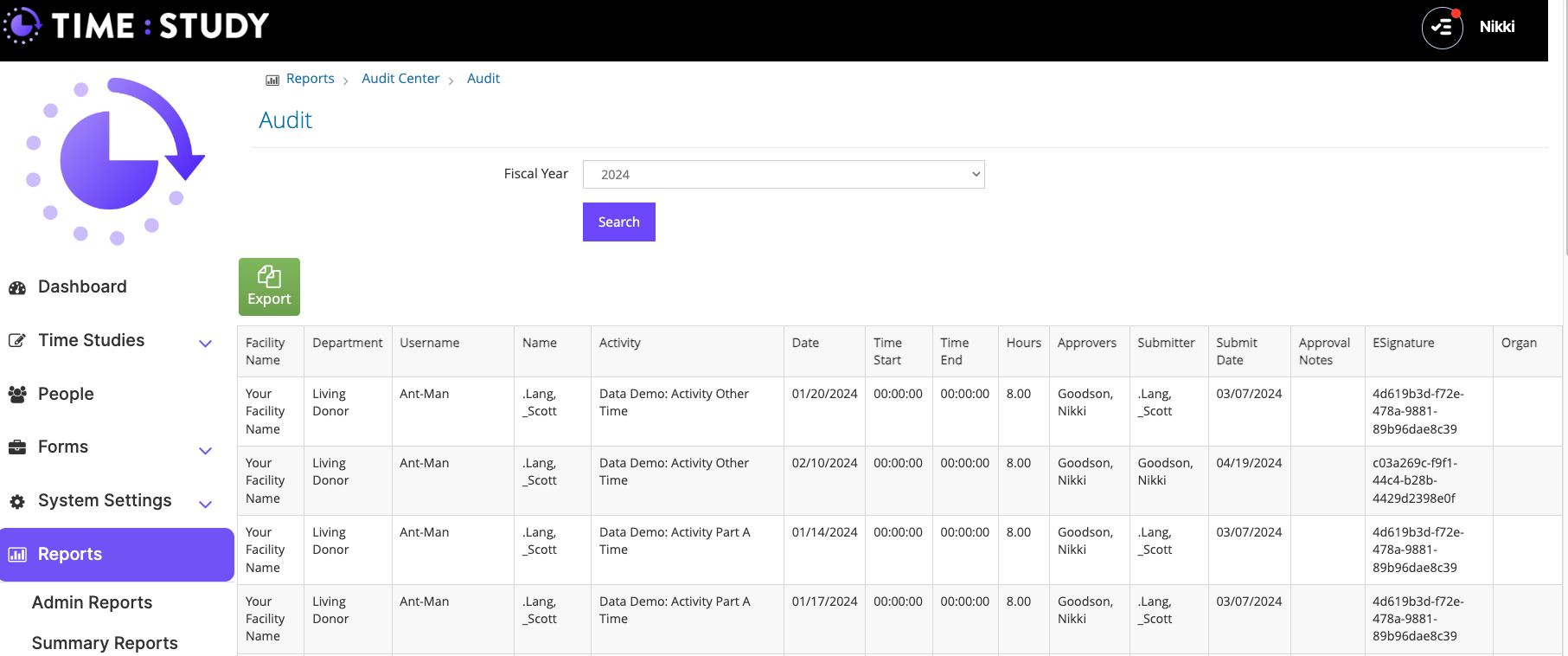Click the Forms briefcase icon

tap(17, 447)
